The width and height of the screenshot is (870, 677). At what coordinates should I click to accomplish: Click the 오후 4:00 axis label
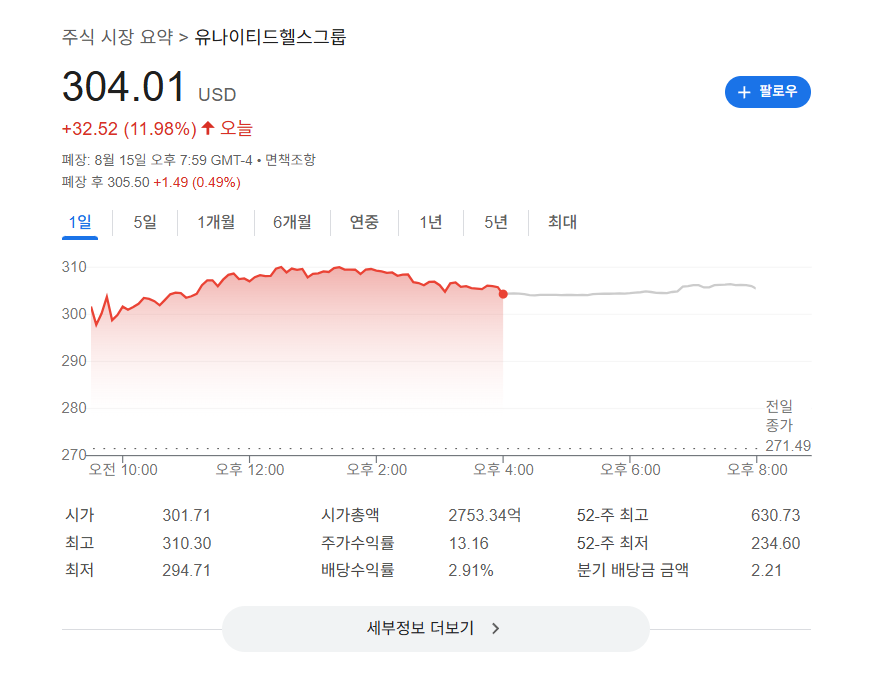503,470
